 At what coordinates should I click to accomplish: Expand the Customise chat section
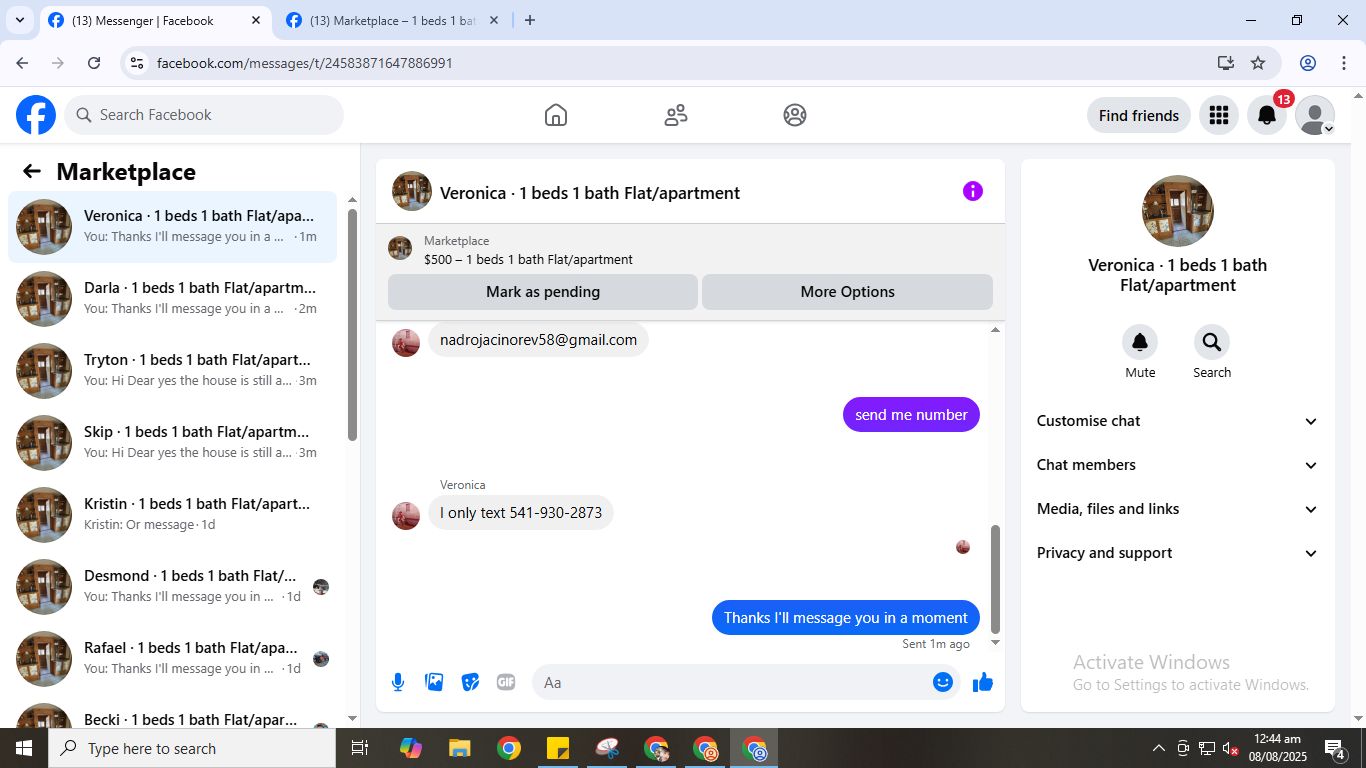(1178, 421)
